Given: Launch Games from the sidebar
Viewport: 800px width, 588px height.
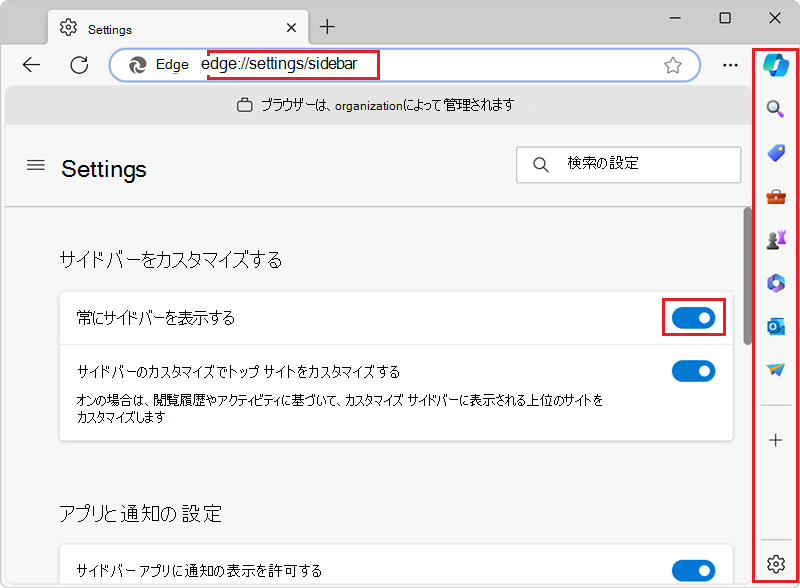Looking at the screenshot, I should (x=775, y=239).
